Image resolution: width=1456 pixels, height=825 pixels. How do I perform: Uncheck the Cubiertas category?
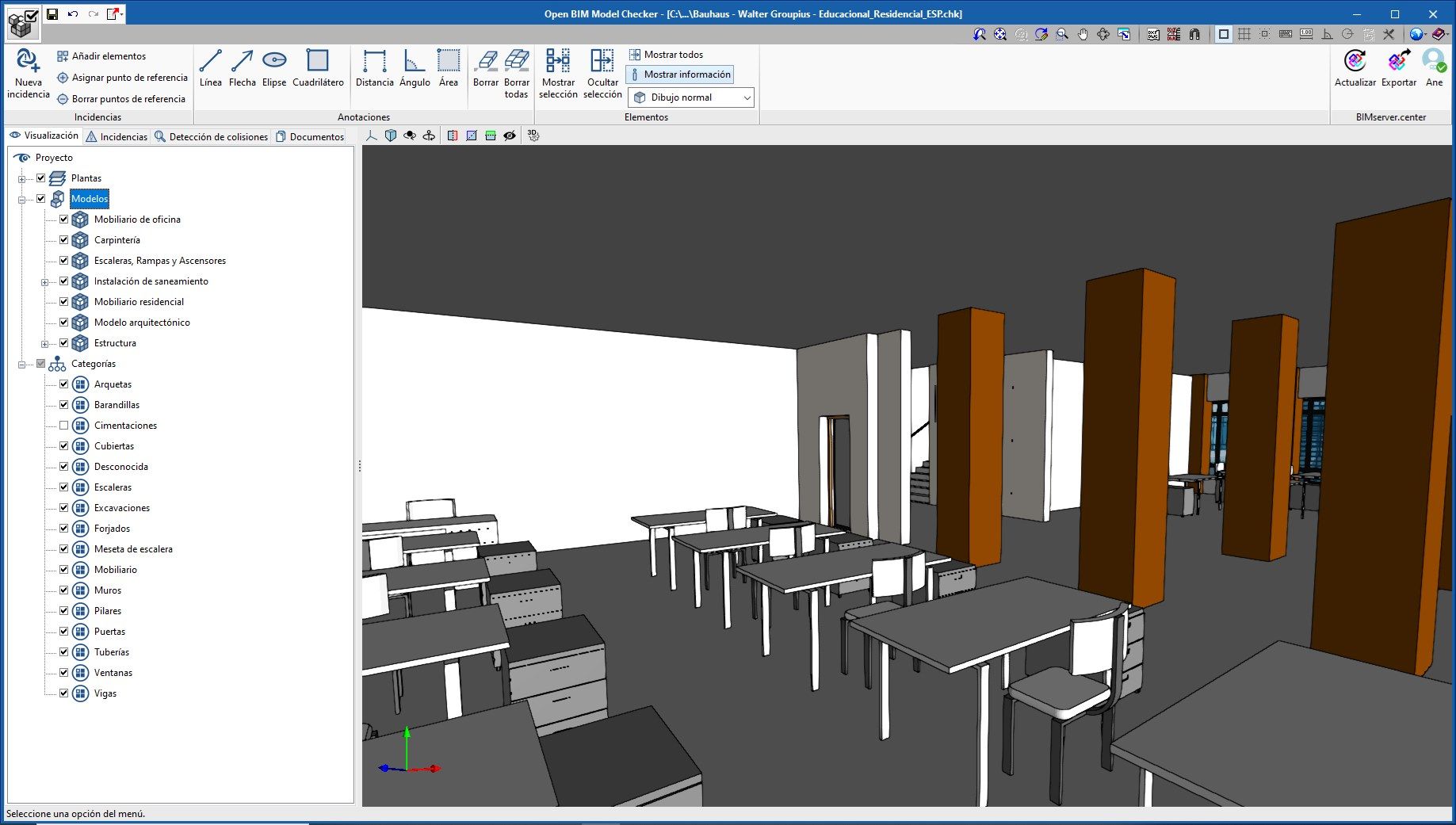click(63, 445)
